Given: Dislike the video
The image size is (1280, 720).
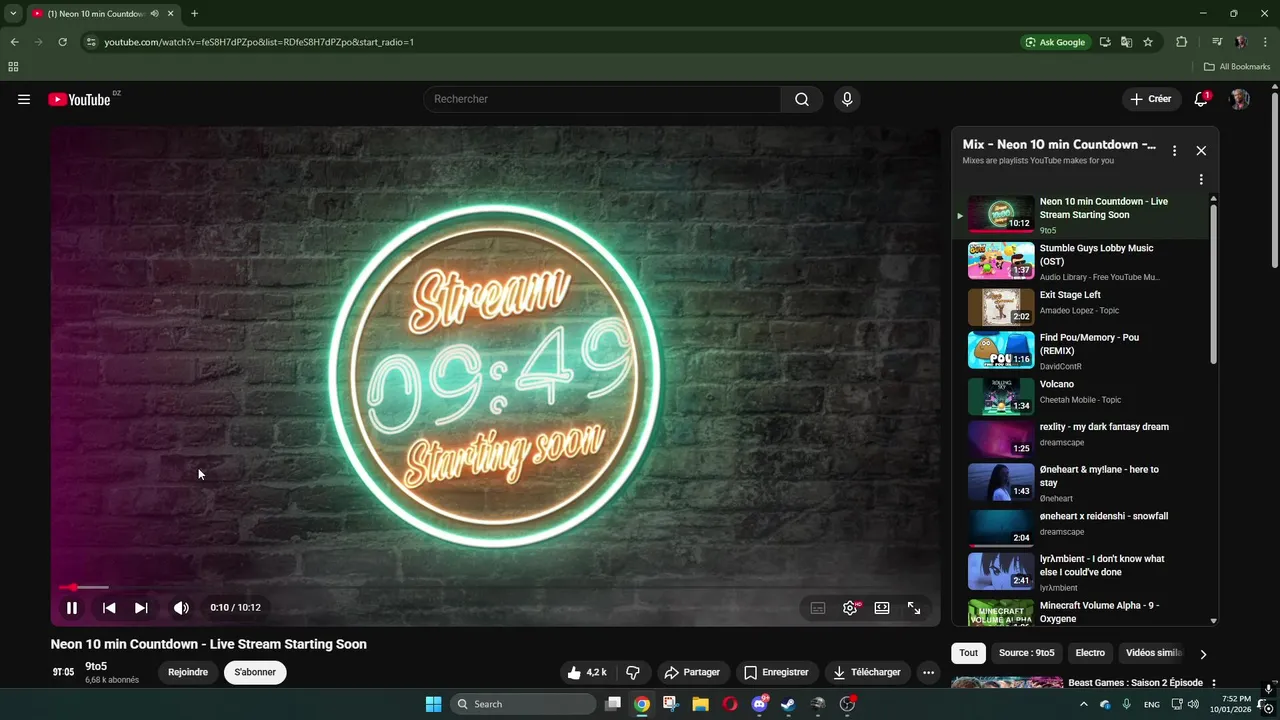Looking at the screenshot, I should click(632, 672).
